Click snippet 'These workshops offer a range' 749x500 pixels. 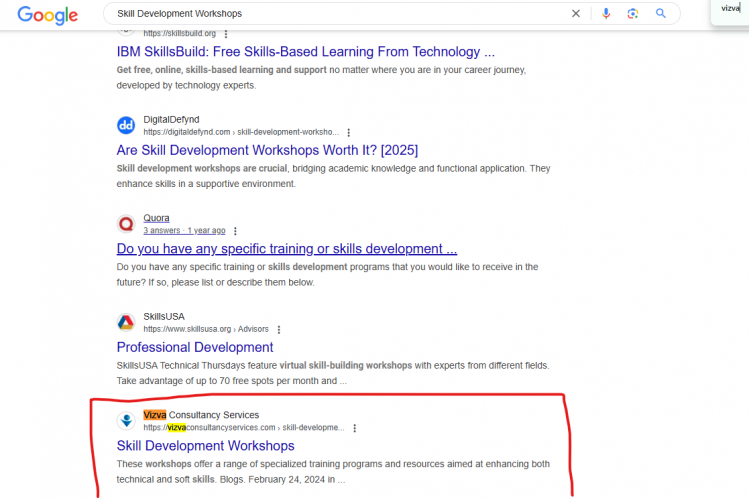(187, 464)
